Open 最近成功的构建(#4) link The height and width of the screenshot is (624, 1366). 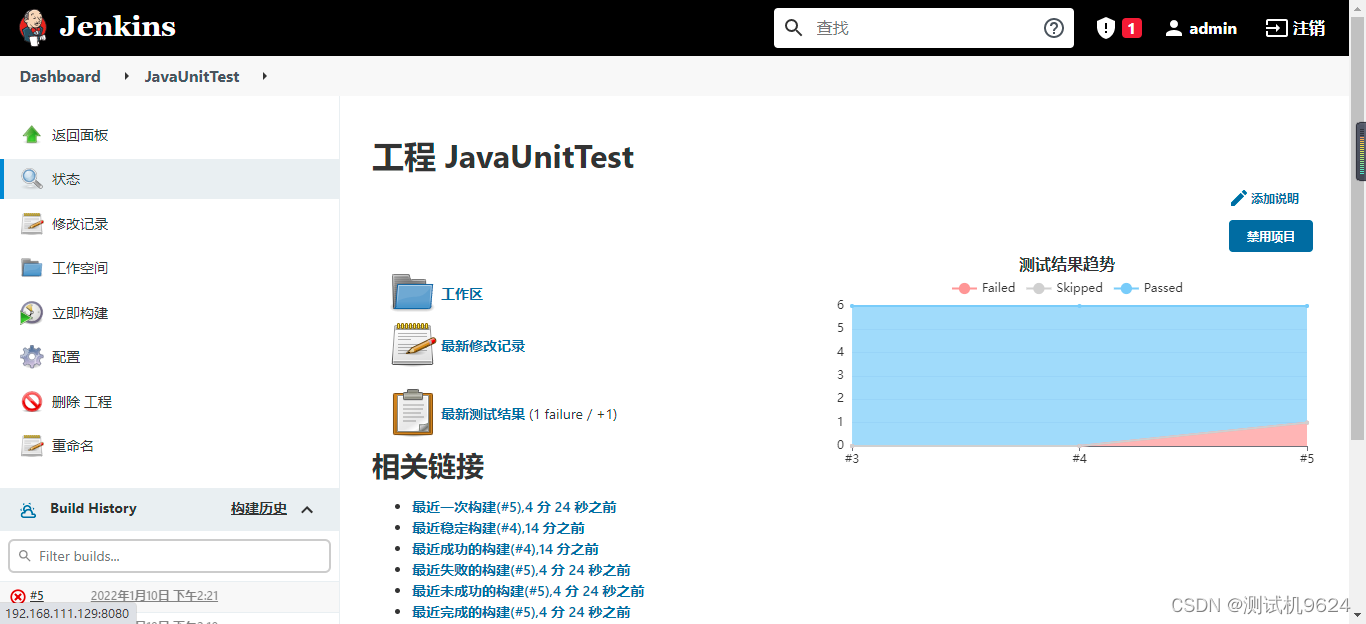[x=505, y=549]
